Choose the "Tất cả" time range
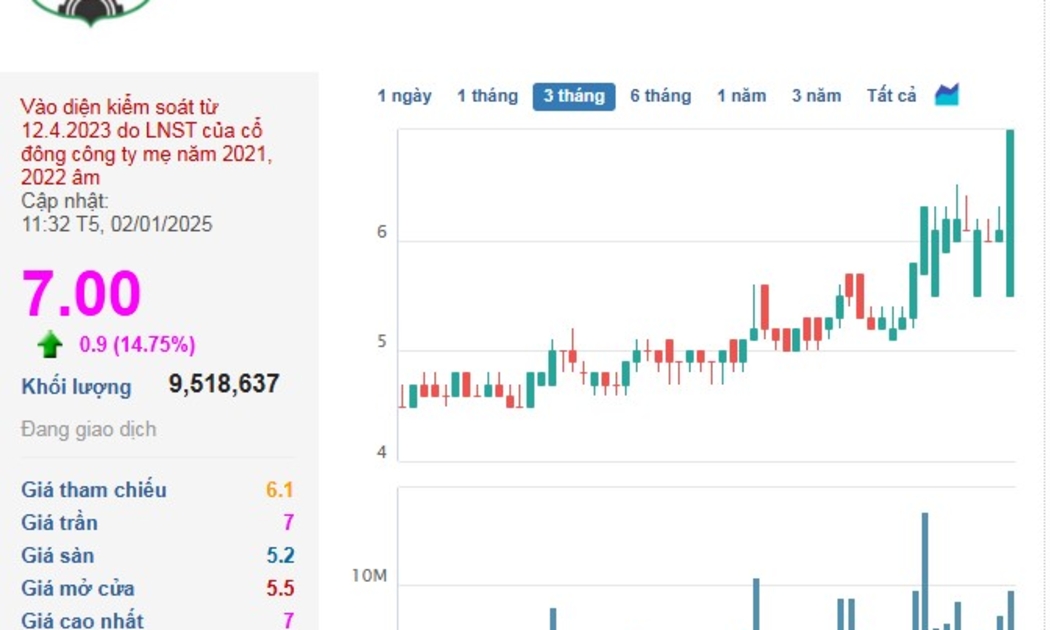1050x630 pixels. tap(891, 96)
